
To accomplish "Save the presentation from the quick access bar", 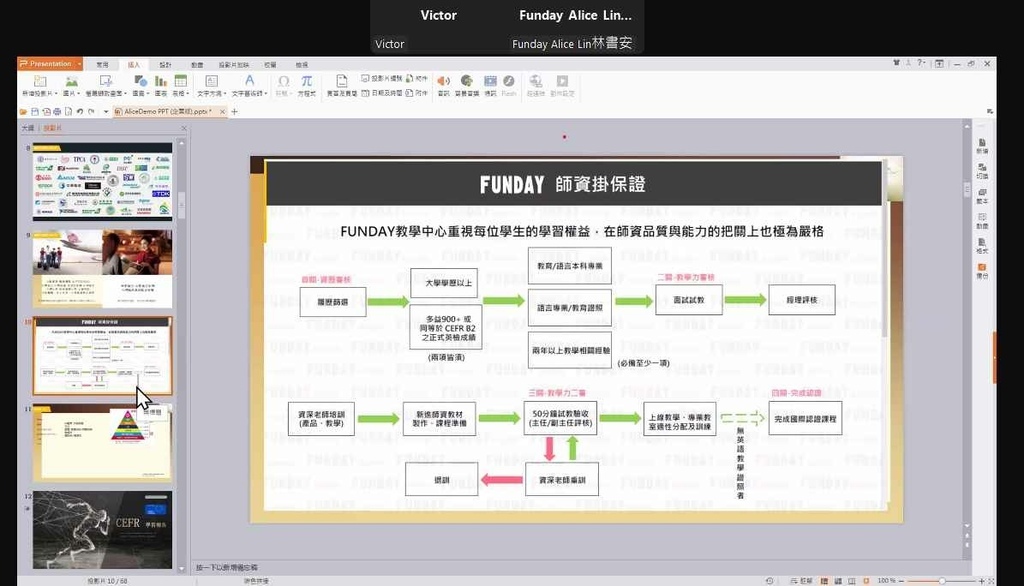I will click(35, 112).
